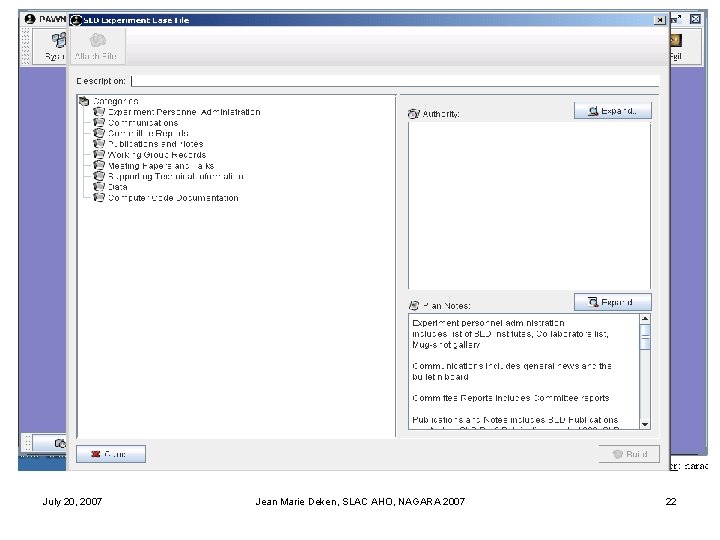Select the Communications category

pos(143,123)
